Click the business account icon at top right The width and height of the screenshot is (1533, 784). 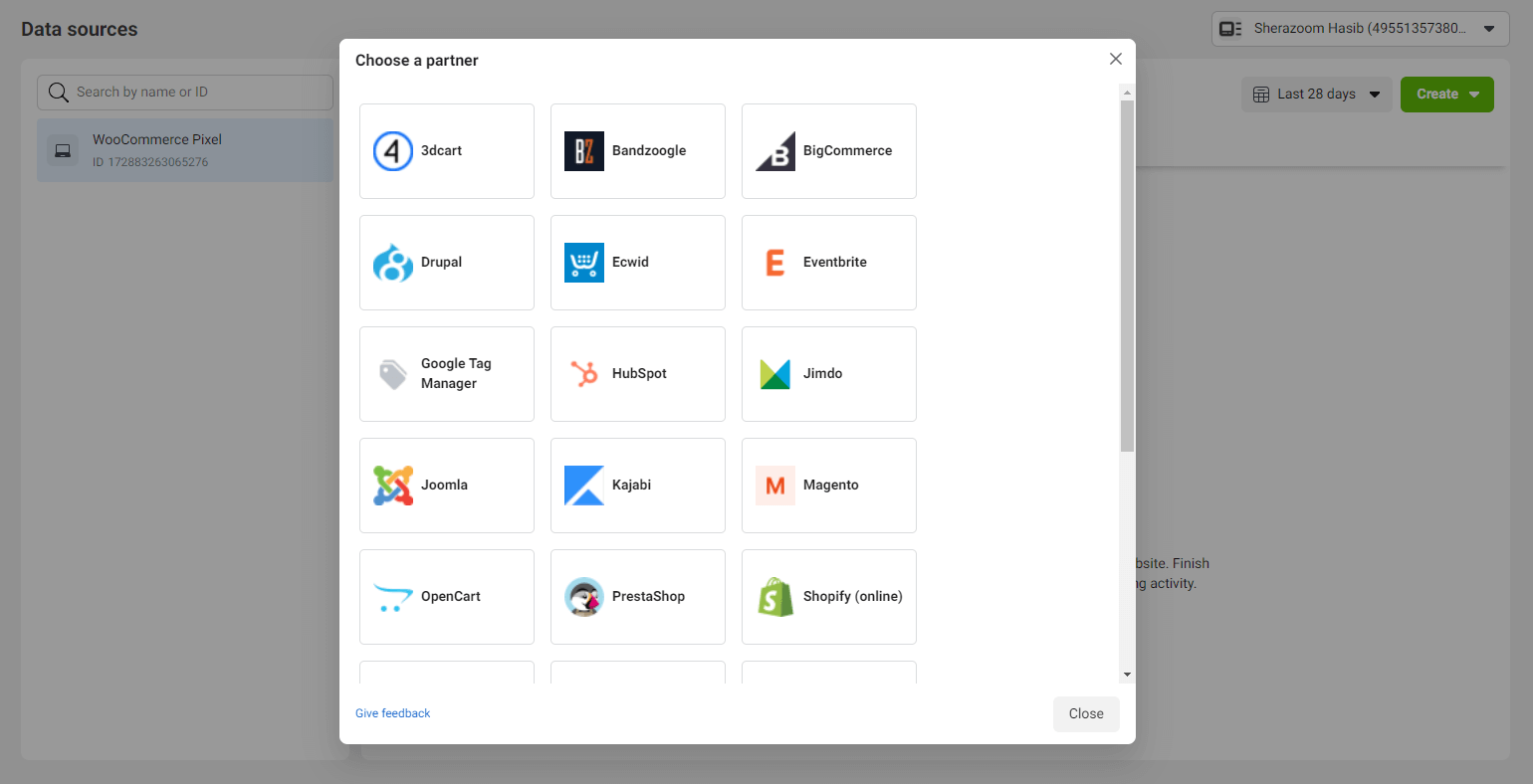[x=1231, y=29]
